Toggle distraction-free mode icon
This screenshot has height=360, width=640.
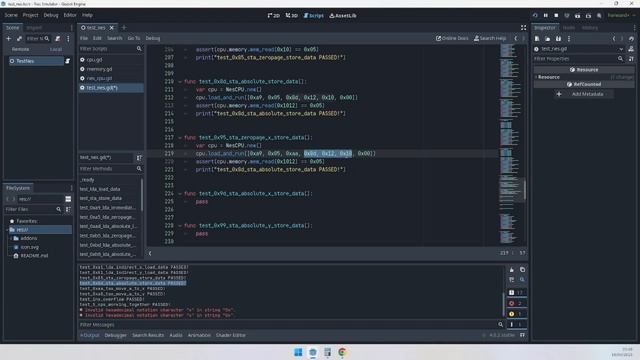click(523, 28)
